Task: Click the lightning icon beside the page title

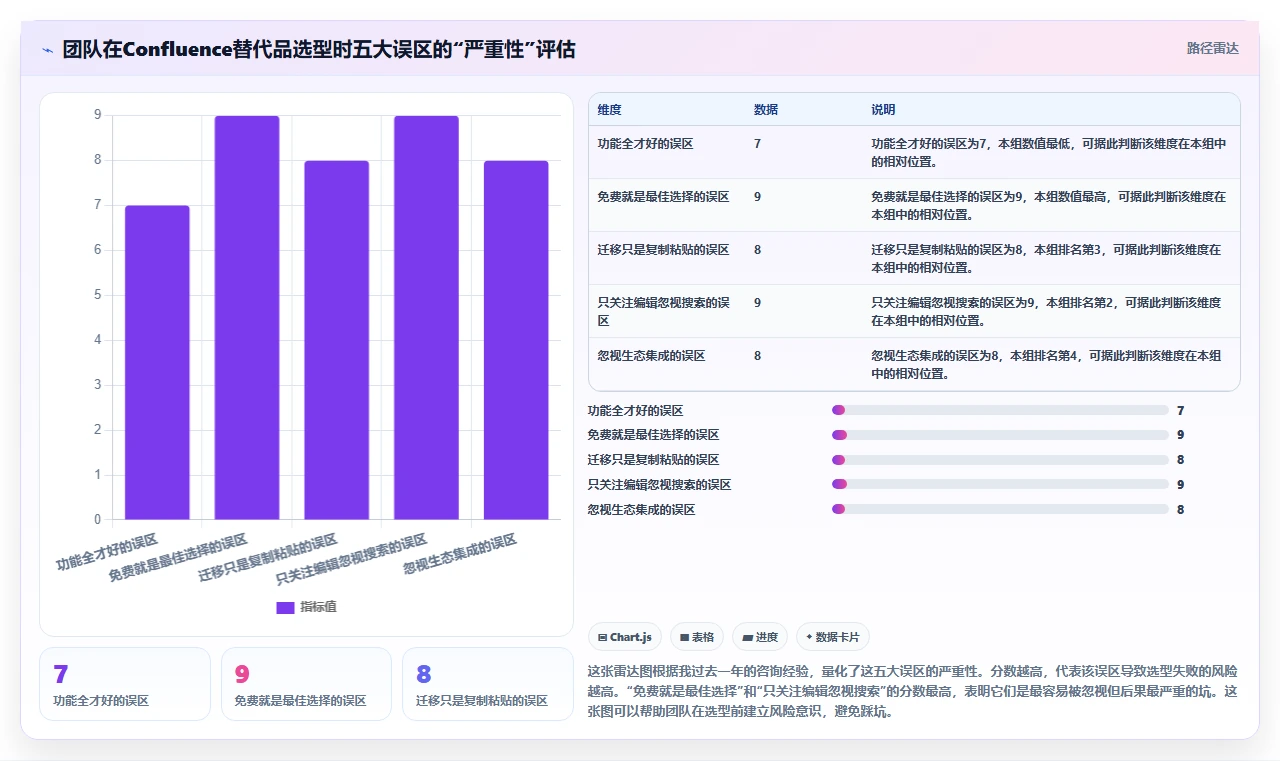Action: click(47, 49)
